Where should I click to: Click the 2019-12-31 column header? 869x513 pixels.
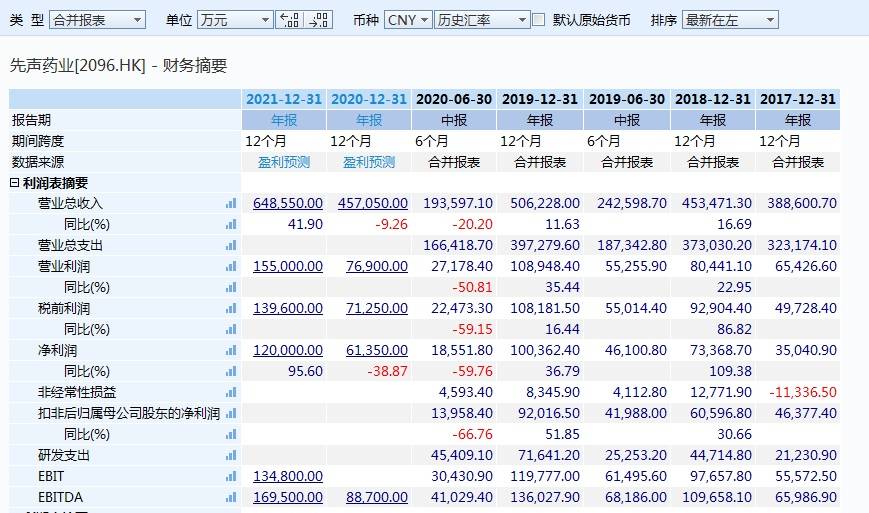540,99
